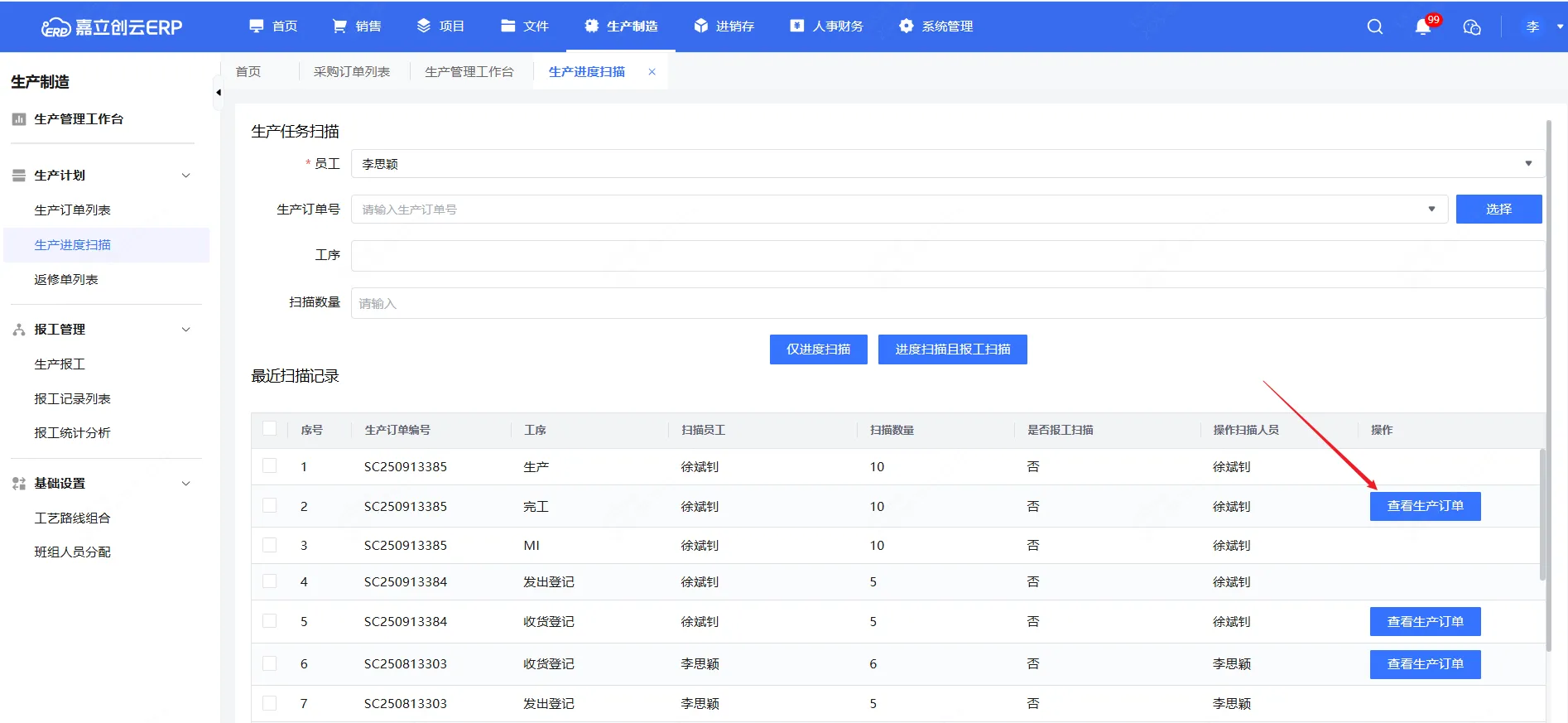
Task: Expand the 生产订单号 dropdown arrow
Action: click(1431, 210)
